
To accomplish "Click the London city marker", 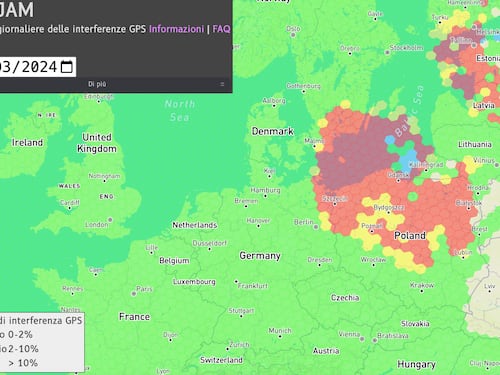I will pyautogui.click(x=110, y=220).
